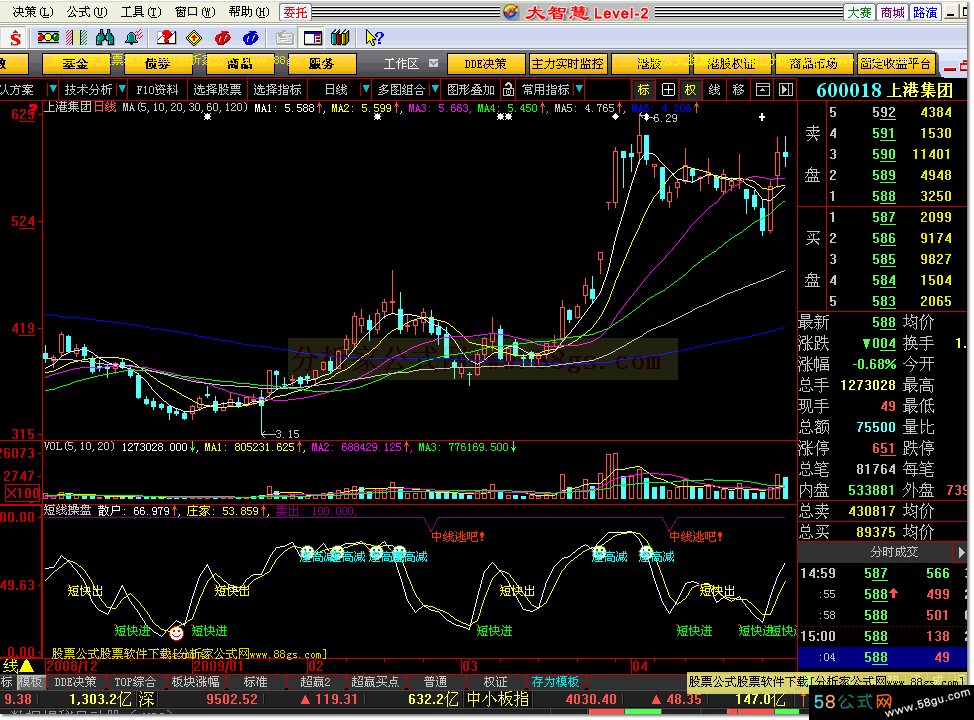Click the 基金 fund button
The width and height of the screenshot is (974, 720).
tap(75, 64)
